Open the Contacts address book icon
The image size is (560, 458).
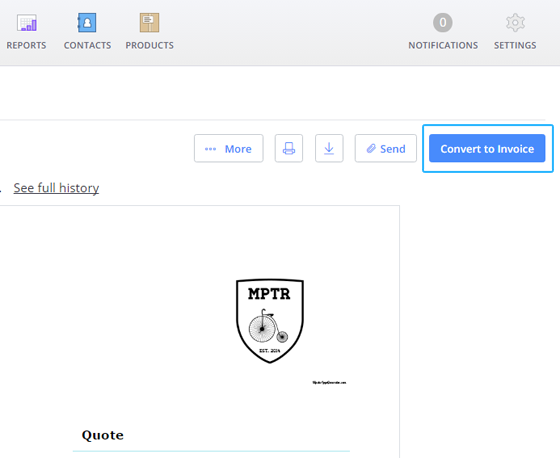87,23
